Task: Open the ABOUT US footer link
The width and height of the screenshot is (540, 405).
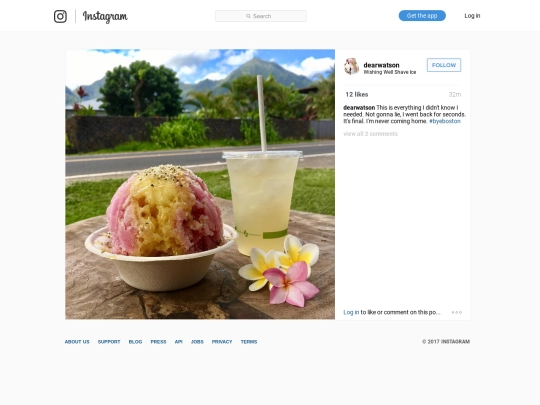Action: (77, 342)
